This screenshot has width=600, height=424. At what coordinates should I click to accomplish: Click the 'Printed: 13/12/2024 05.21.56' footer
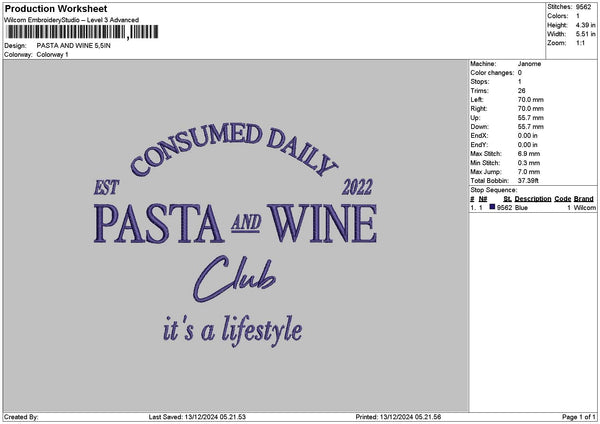pyautogui.click(x=398, y=417)
